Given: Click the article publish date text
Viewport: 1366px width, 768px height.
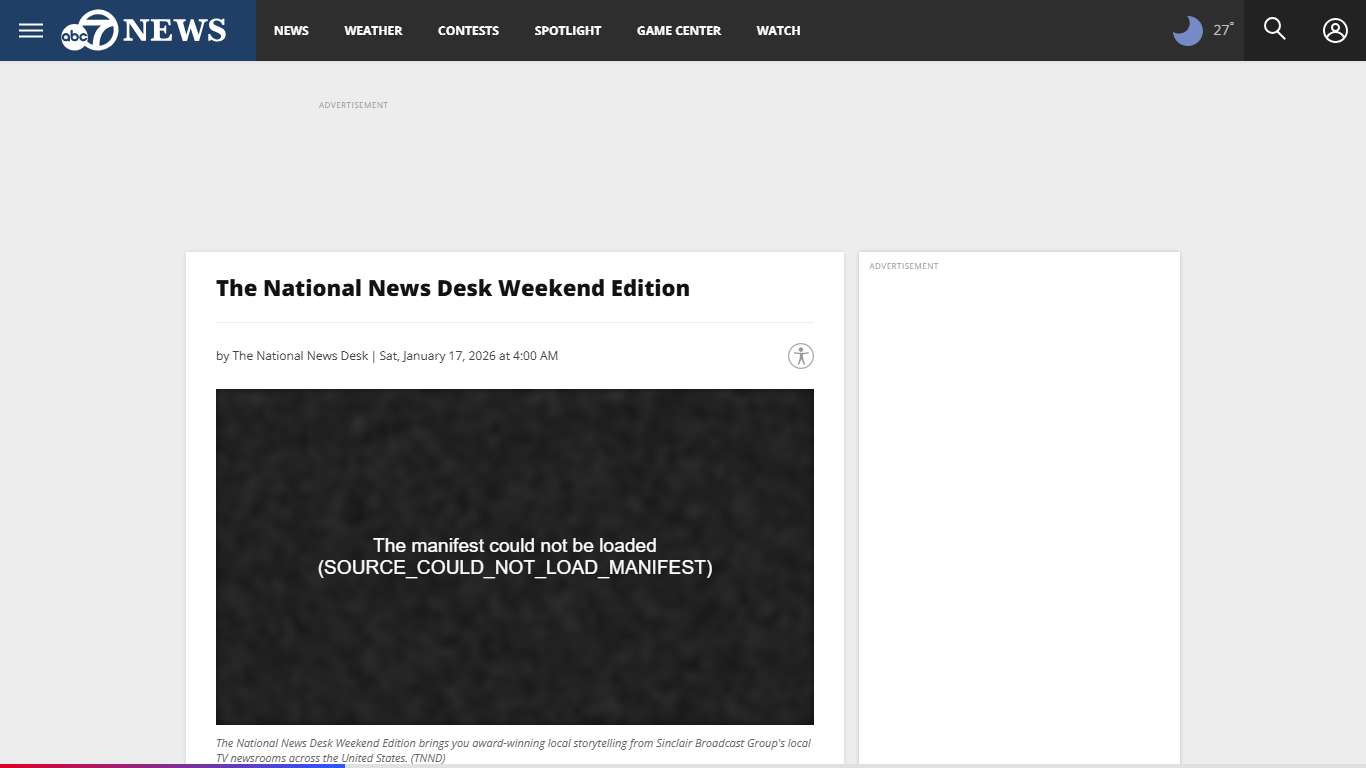Looking at the screenshot, I should coord(467,355).
